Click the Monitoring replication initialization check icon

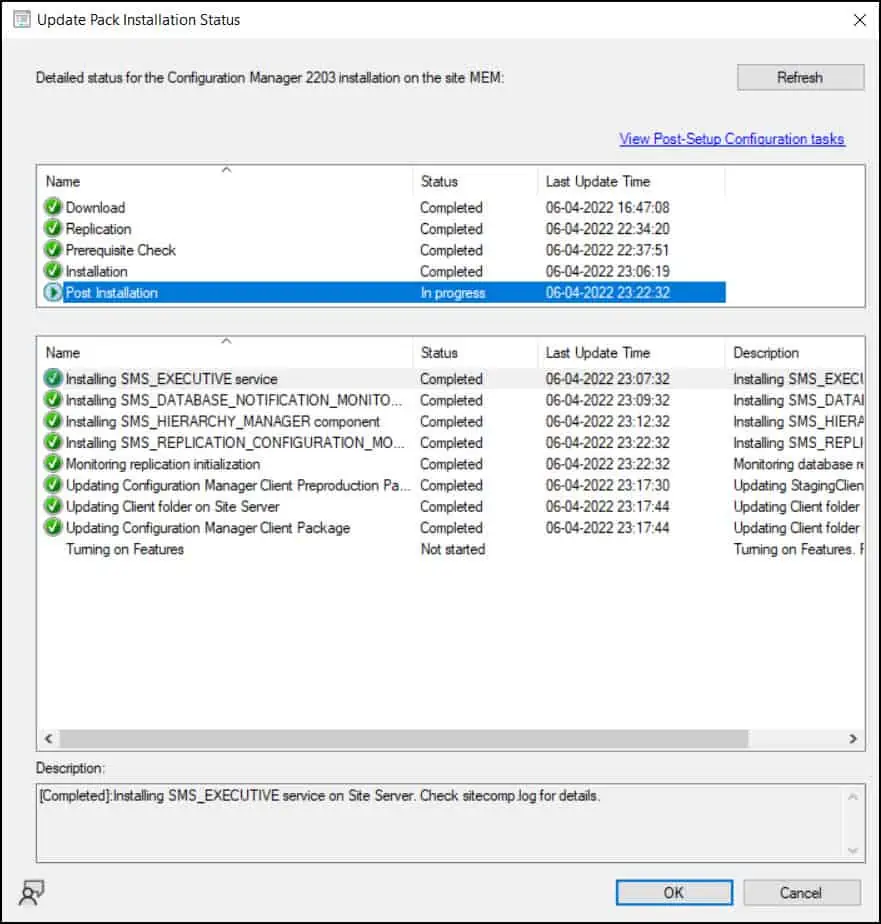pos(52,463)
